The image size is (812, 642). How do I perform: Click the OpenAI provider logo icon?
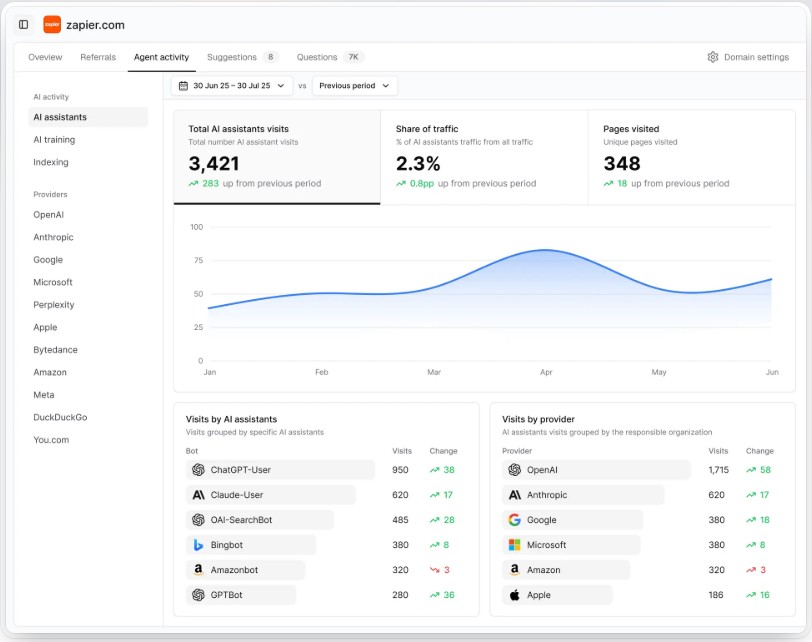(x=514, y=470)
